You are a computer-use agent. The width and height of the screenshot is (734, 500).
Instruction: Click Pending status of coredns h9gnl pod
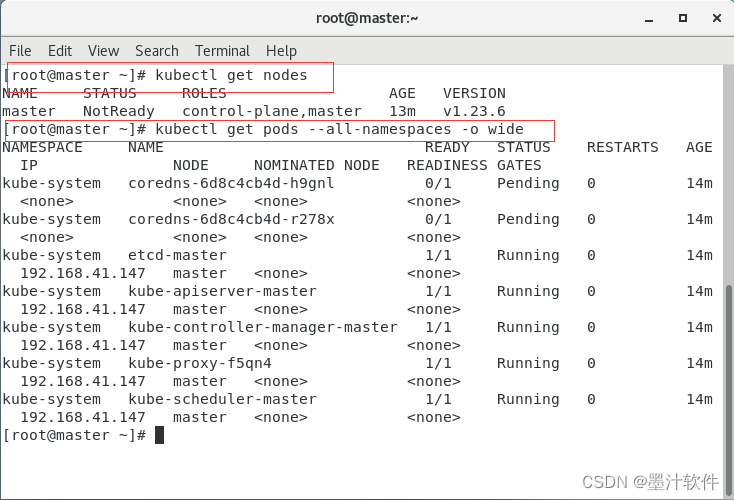click(528, 183)
